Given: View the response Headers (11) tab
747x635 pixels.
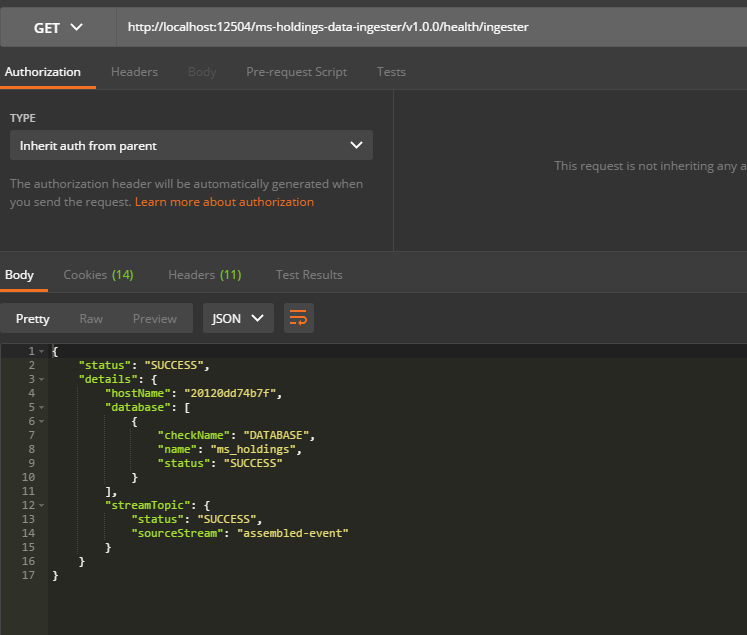Looking at the screenshot, I should (x=204, y=275).
